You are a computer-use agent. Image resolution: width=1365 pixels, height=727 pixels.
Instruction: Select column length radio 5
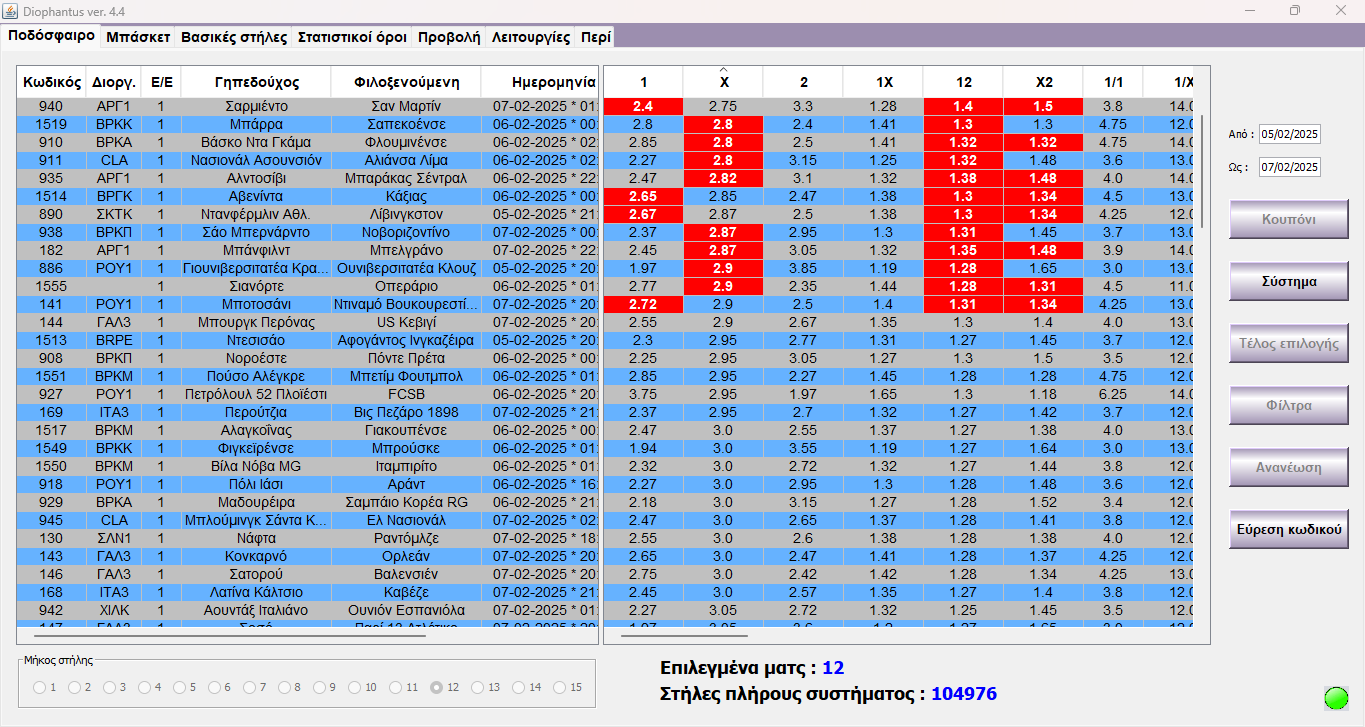(179, 687)
